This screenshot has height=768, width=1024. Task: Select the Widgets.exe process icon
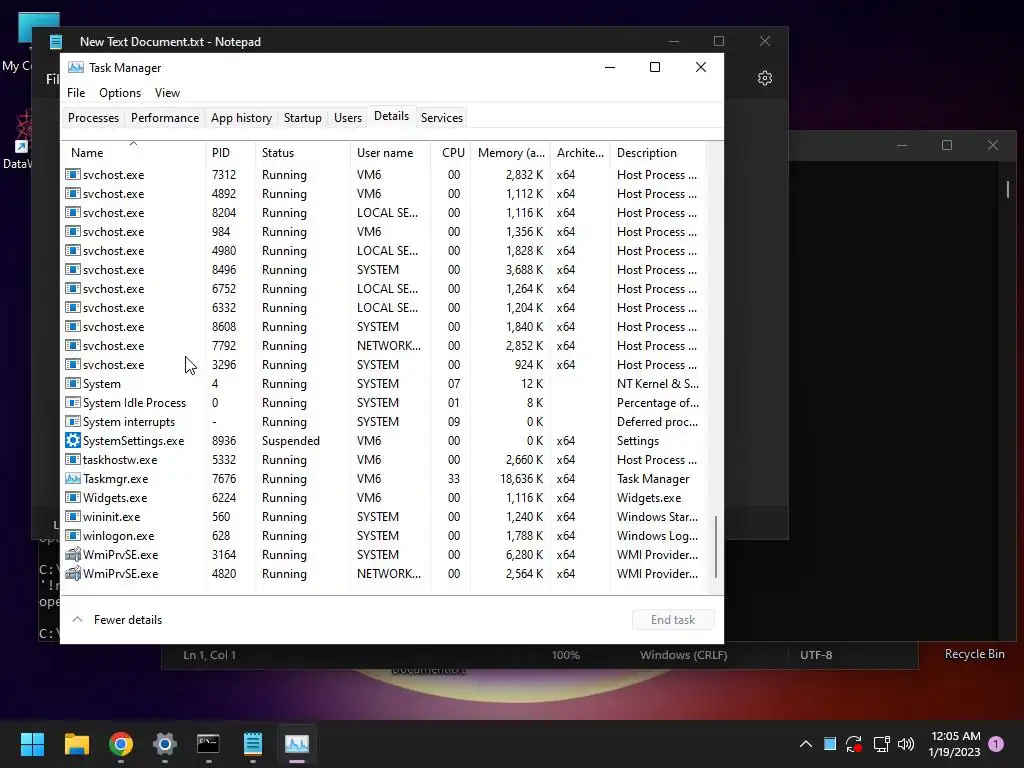73,498
